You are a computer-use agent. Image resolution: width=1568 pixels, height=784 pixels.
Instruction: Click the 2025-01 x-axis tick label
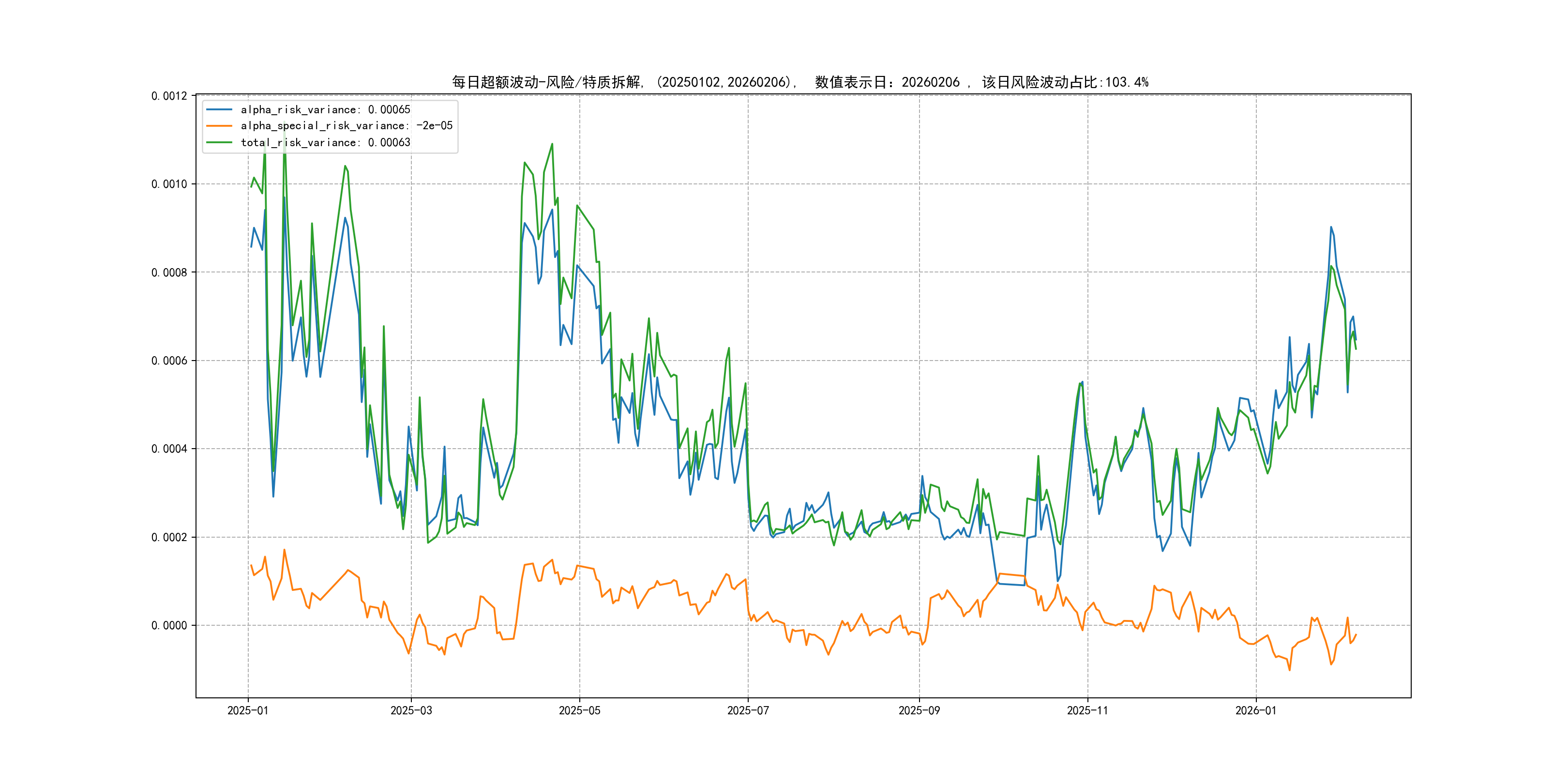(248, 710)
